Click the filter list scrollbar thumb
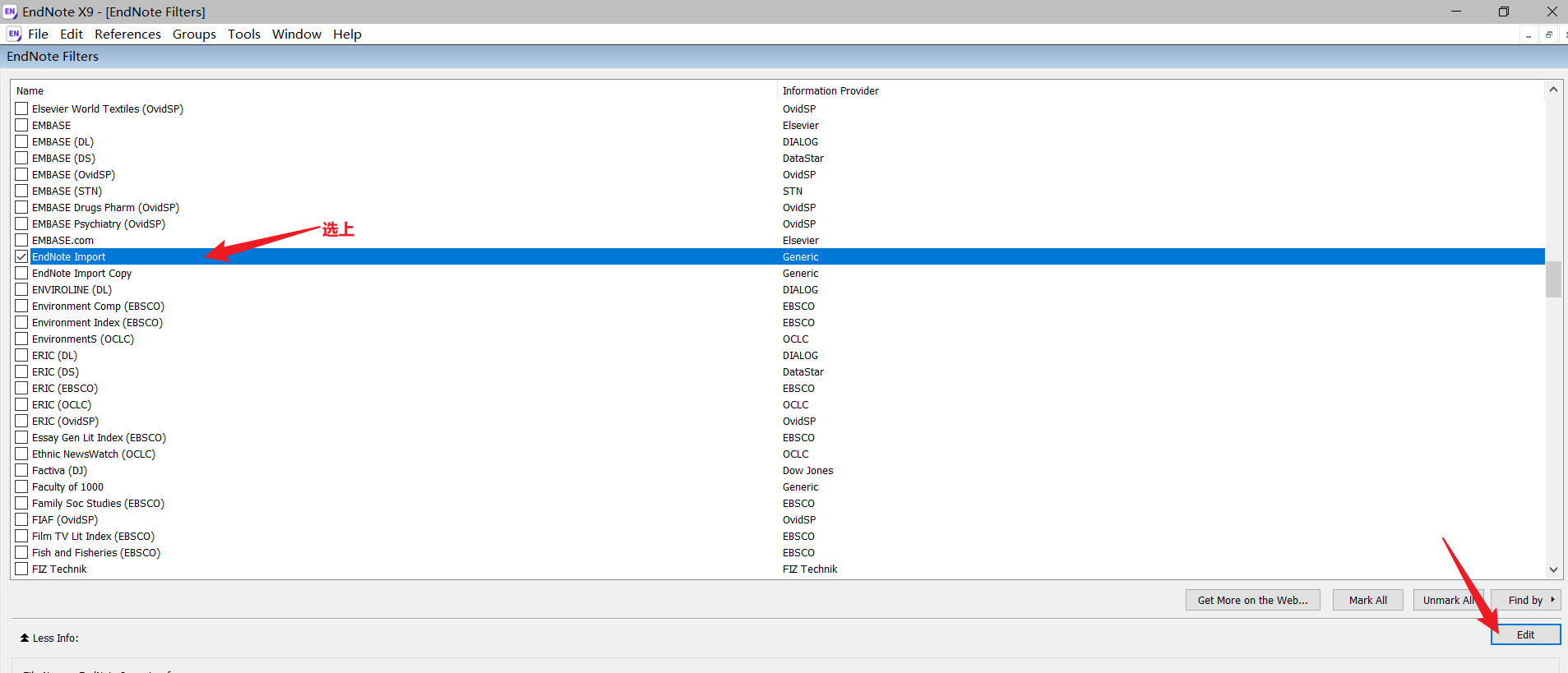The image size is (1568, 673). (x=1553, y=279)
